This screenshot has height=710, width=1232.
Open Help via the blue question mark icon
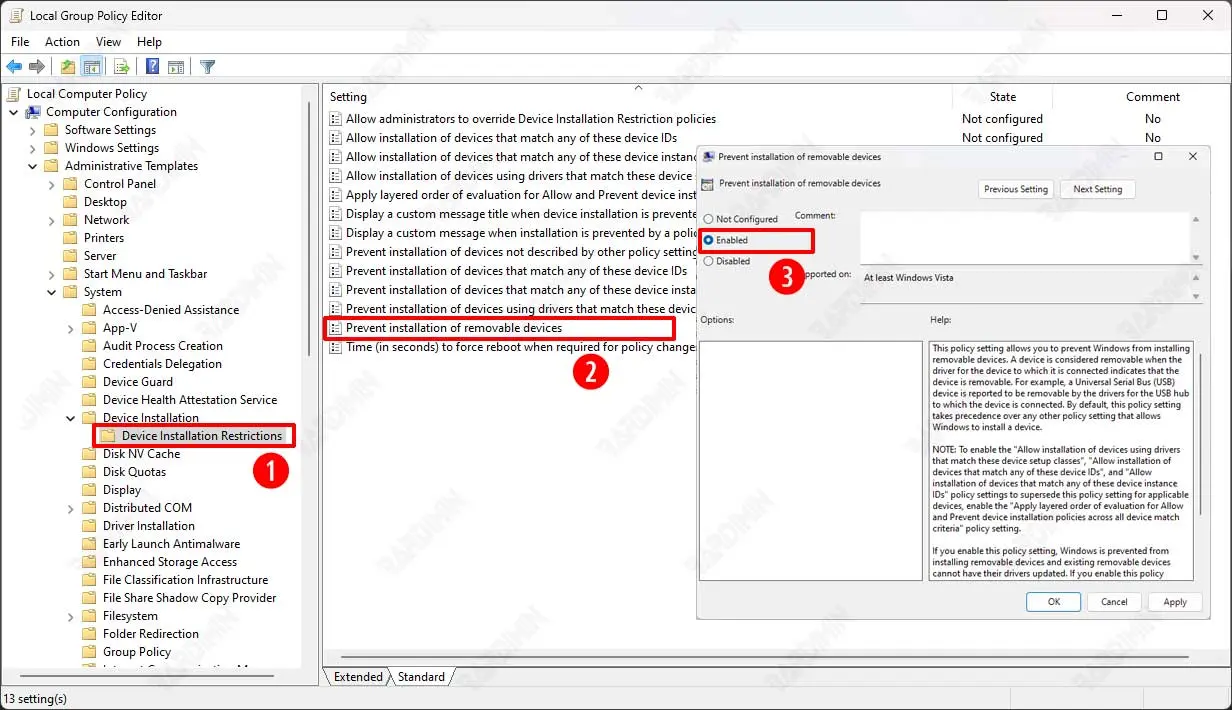(152, 67)
